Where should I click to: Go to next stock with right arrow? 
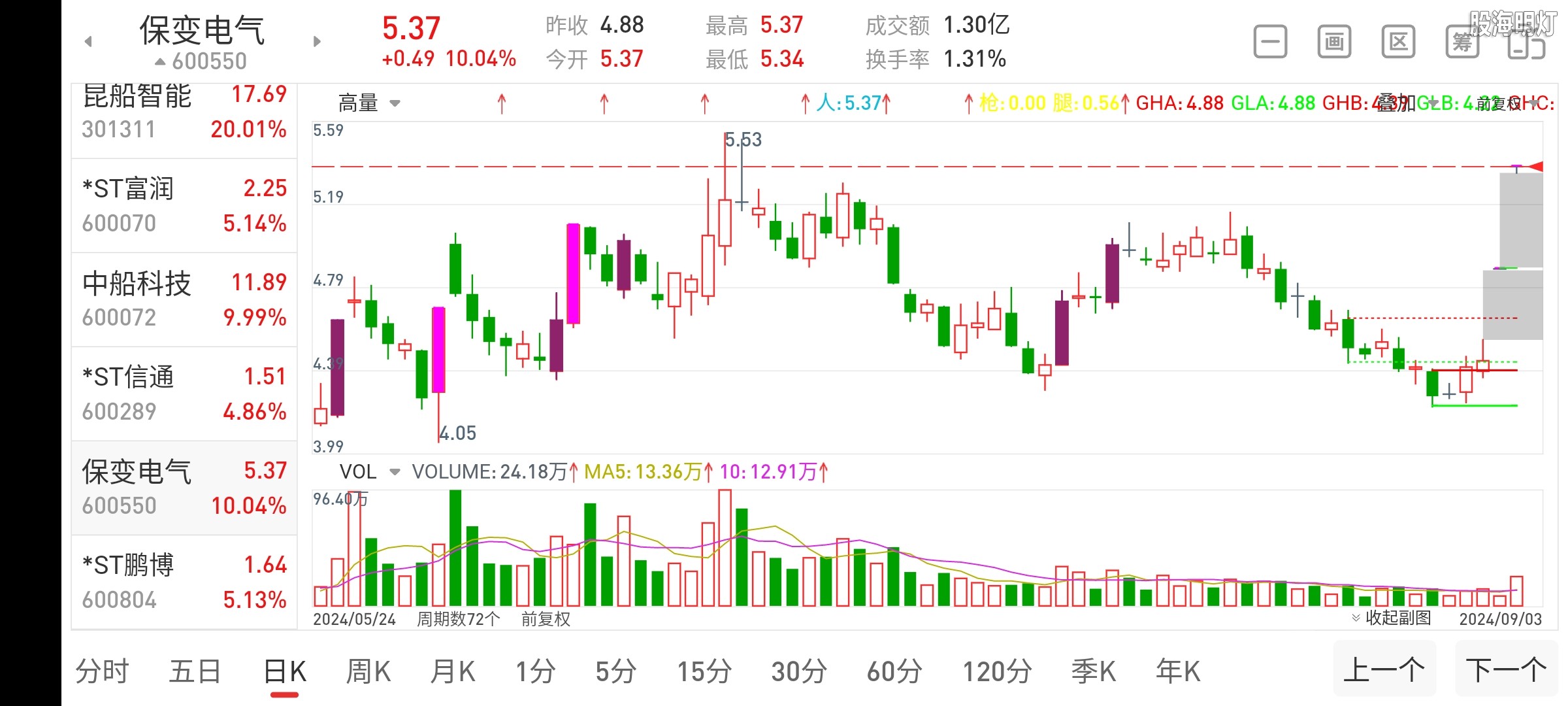pos(317,42)
